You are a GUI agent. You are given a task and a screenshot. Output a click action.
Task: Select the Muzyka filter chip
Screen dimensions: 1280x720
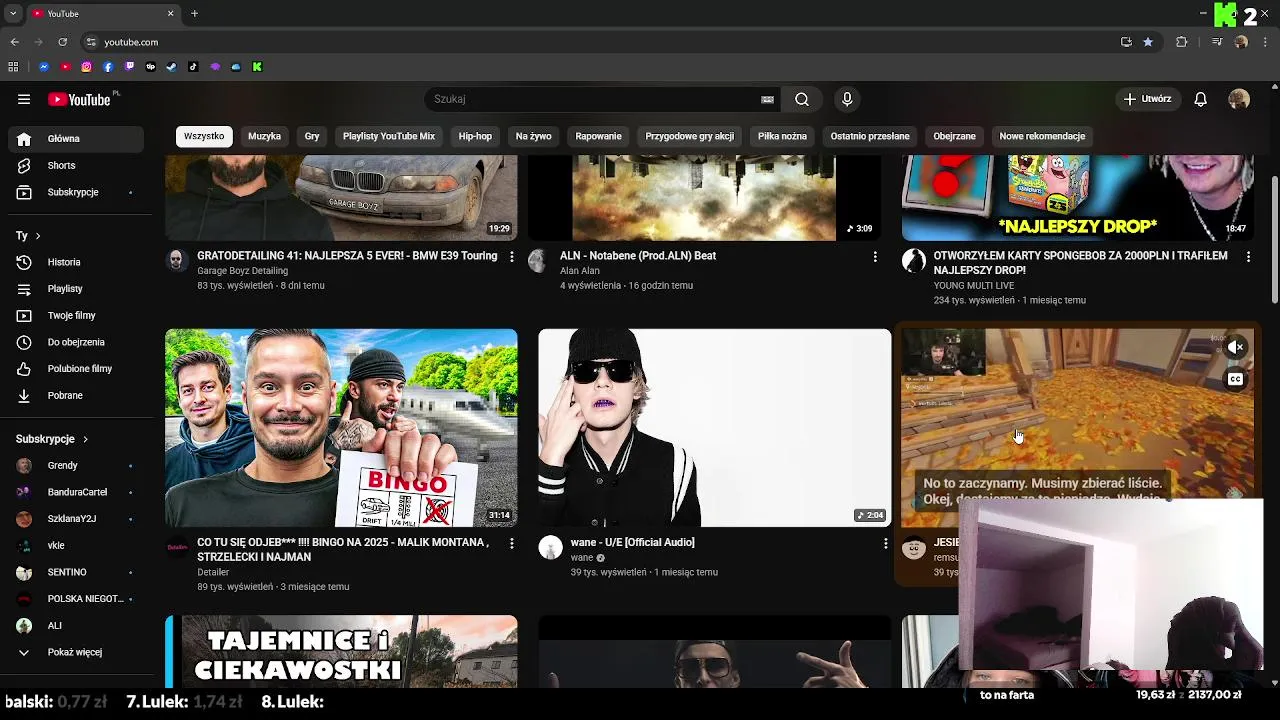pos(264,136)
